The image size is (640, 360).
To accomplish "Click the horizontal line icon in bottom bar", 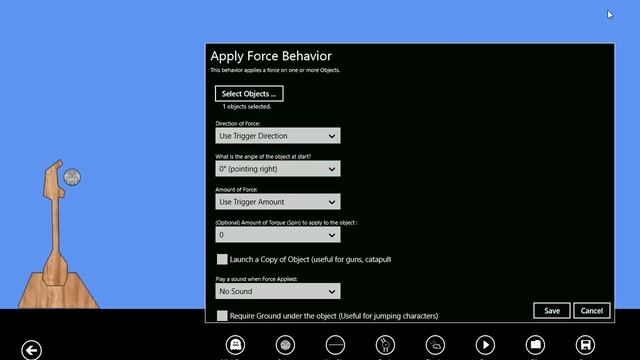I will coord(335,345).
